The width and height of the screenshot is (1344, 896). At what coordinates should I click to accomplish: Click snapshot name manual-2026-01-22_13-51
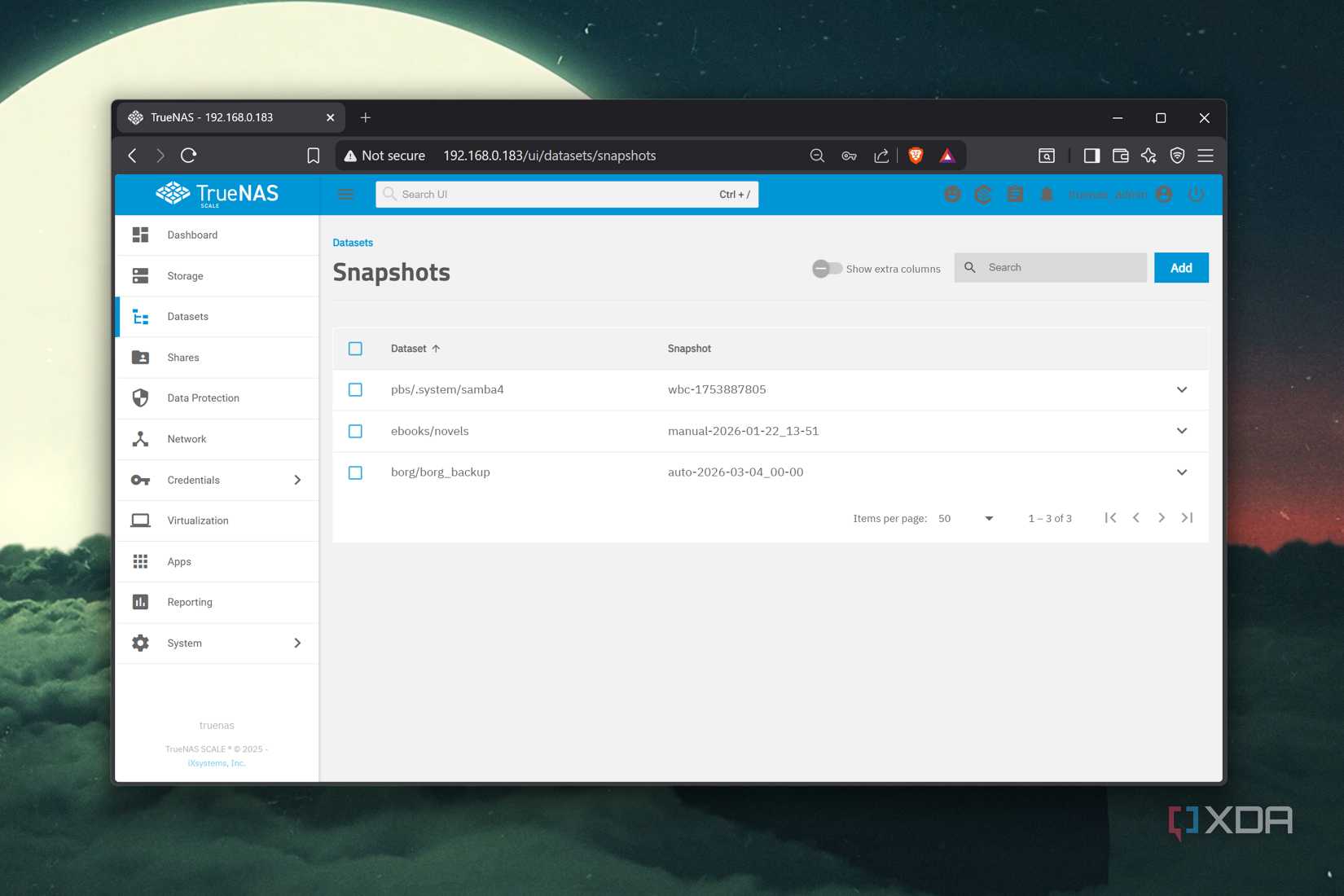click(743, 431)
